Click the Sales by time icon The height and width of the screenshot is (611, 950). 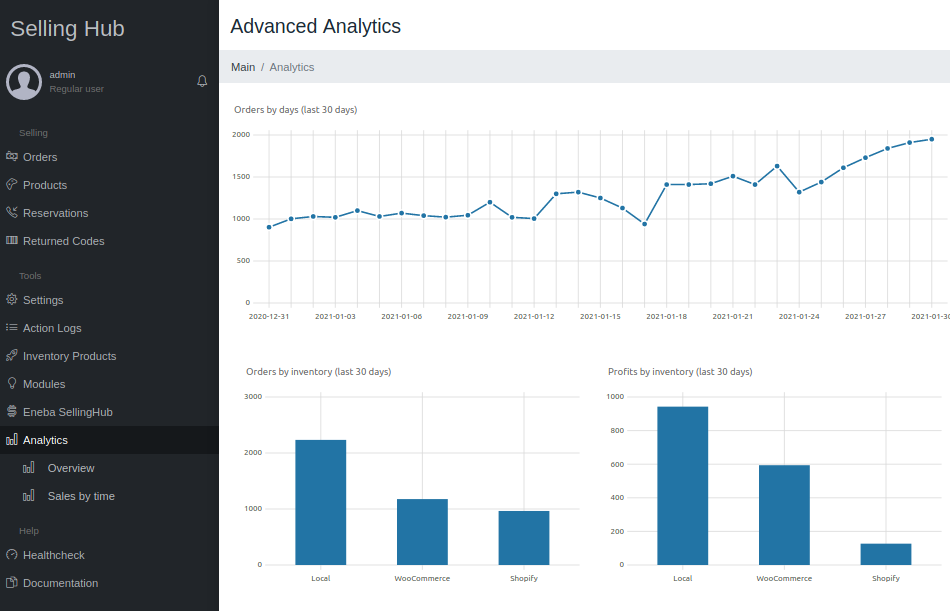click(x=28, y=495)
